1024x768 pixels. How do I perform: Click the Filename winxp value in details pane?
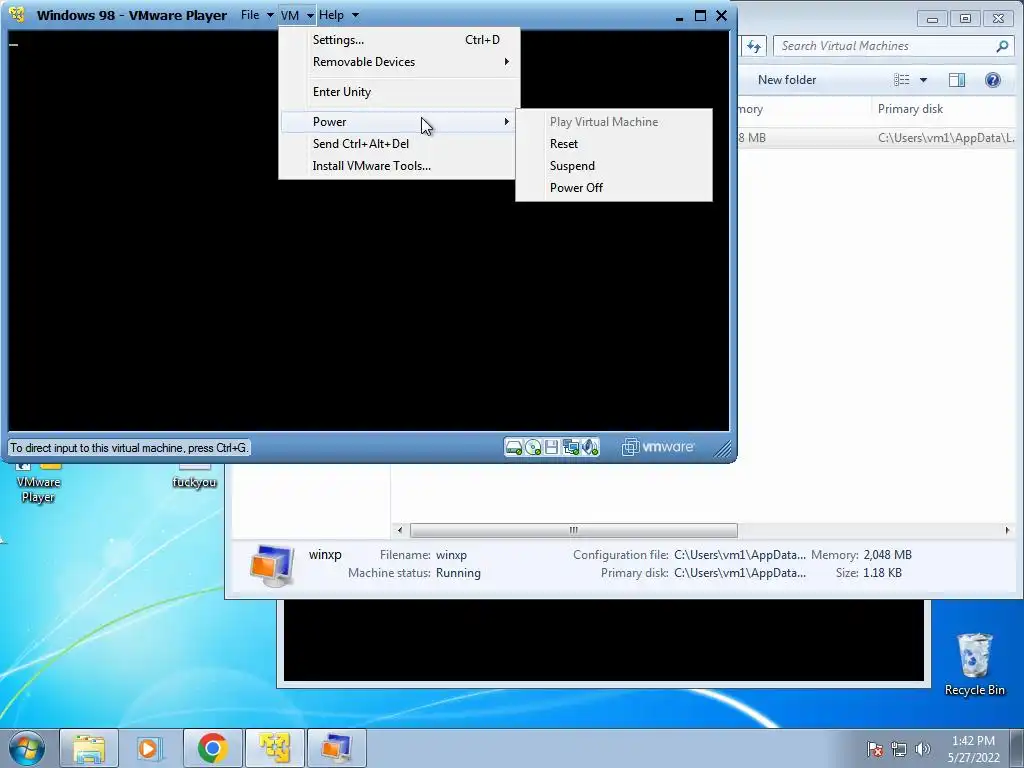tap(451, 555)
